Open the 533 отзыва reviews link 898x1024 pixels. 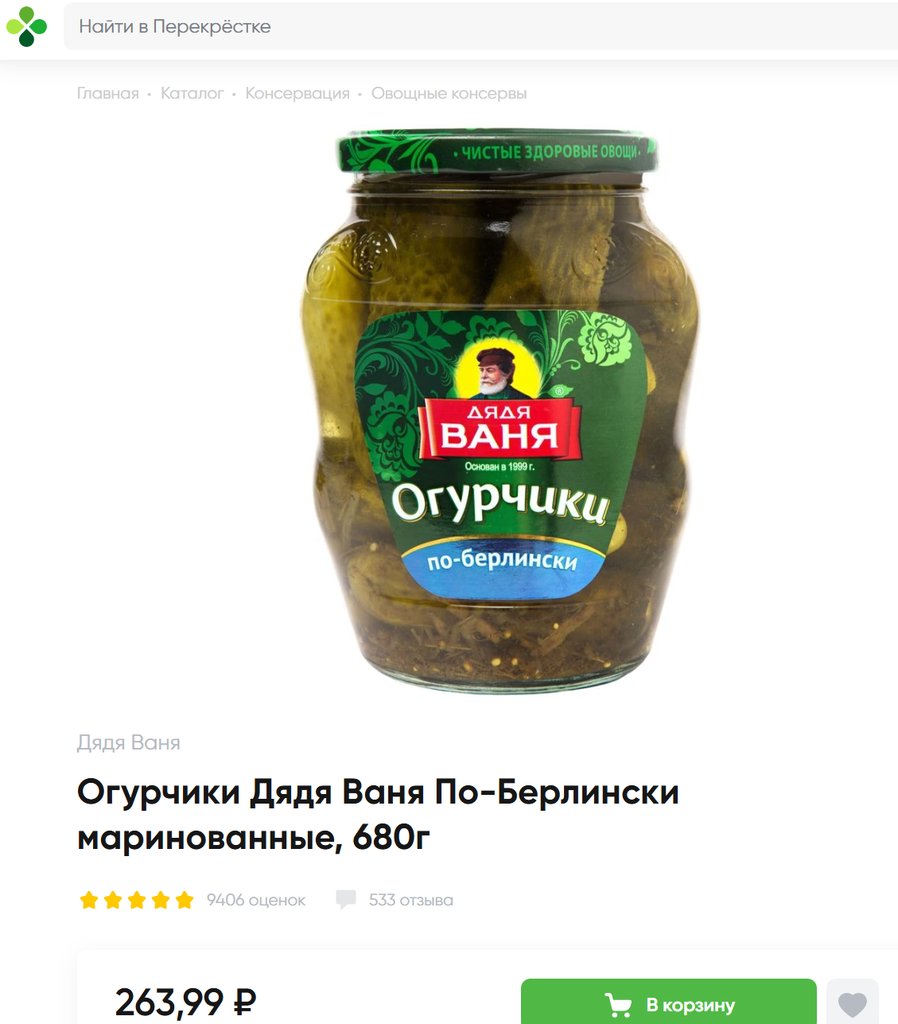coord(411,900)
